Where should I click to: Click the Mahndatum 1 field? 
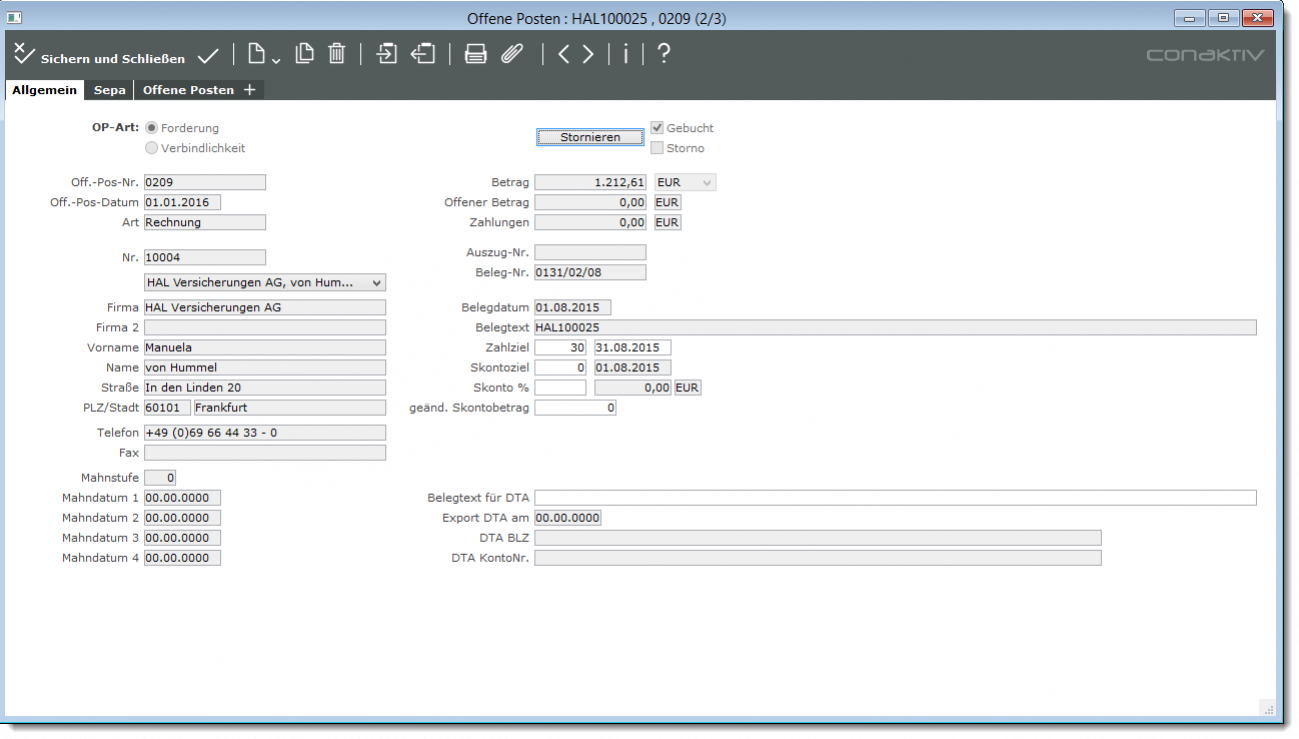[183, 498]
